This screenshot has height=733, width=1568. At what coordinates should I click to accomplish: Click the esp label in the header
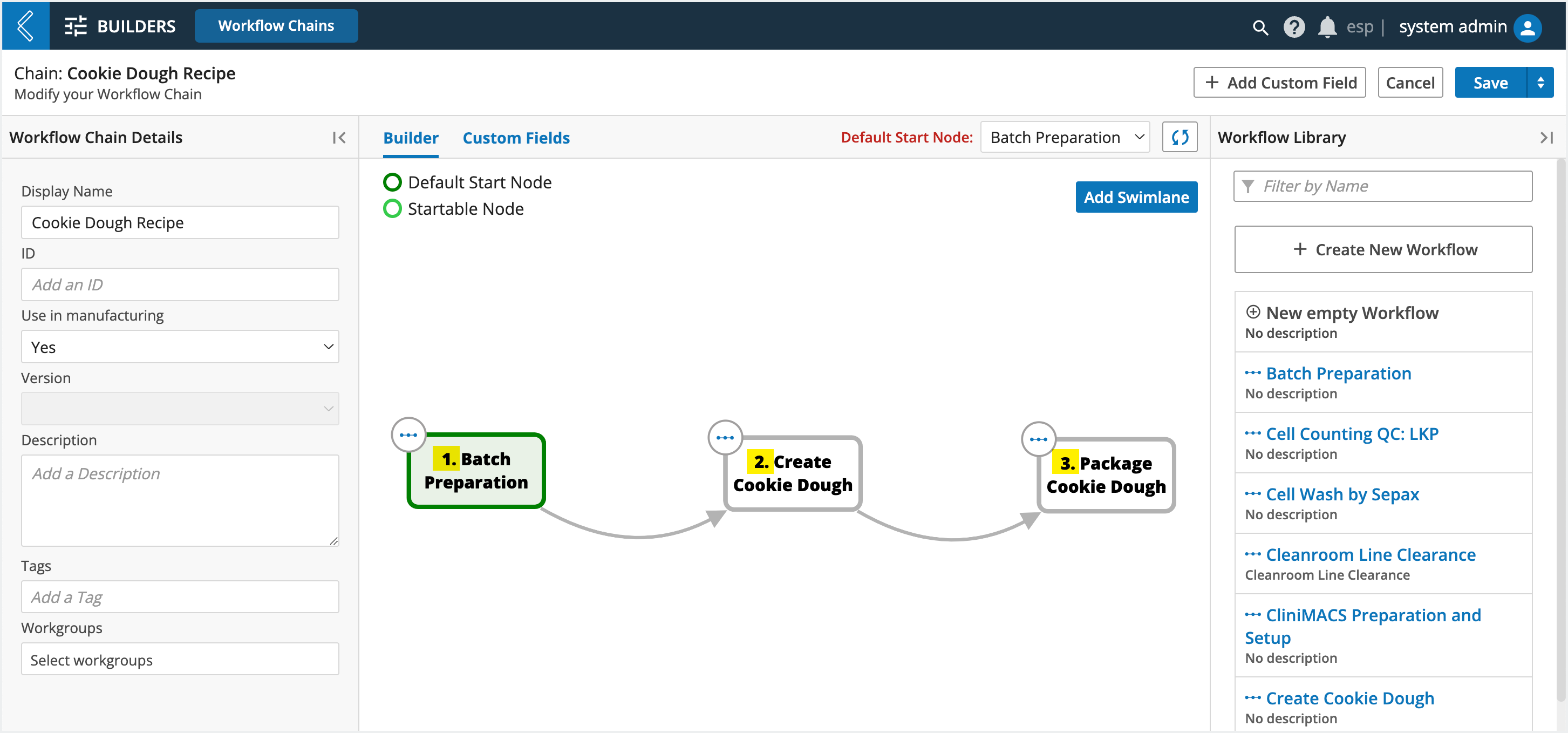(1359, 28)
